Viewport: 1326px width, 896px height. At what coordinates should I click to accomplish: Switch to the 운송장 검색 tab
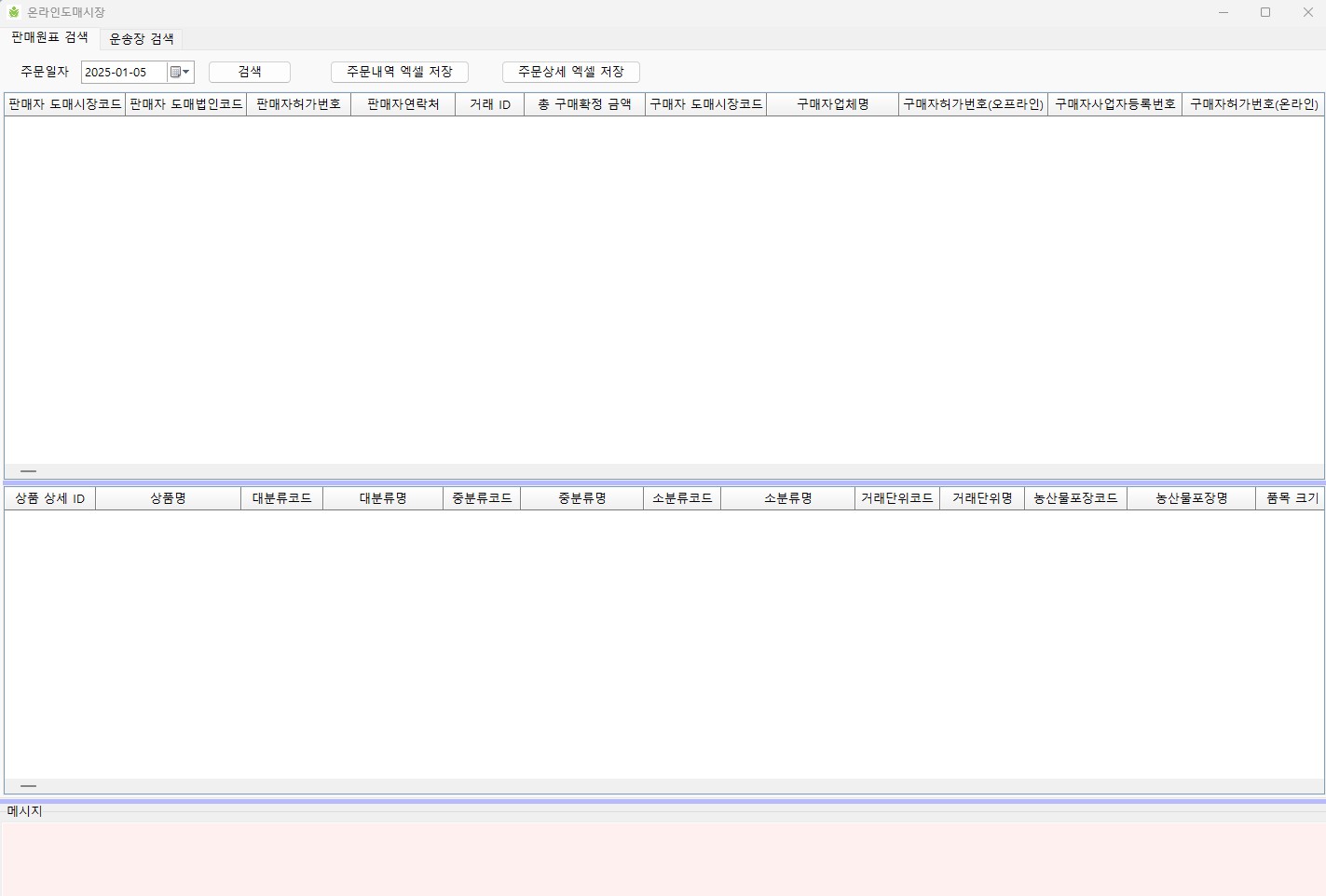pyautogui.click(x=142, y=38)
